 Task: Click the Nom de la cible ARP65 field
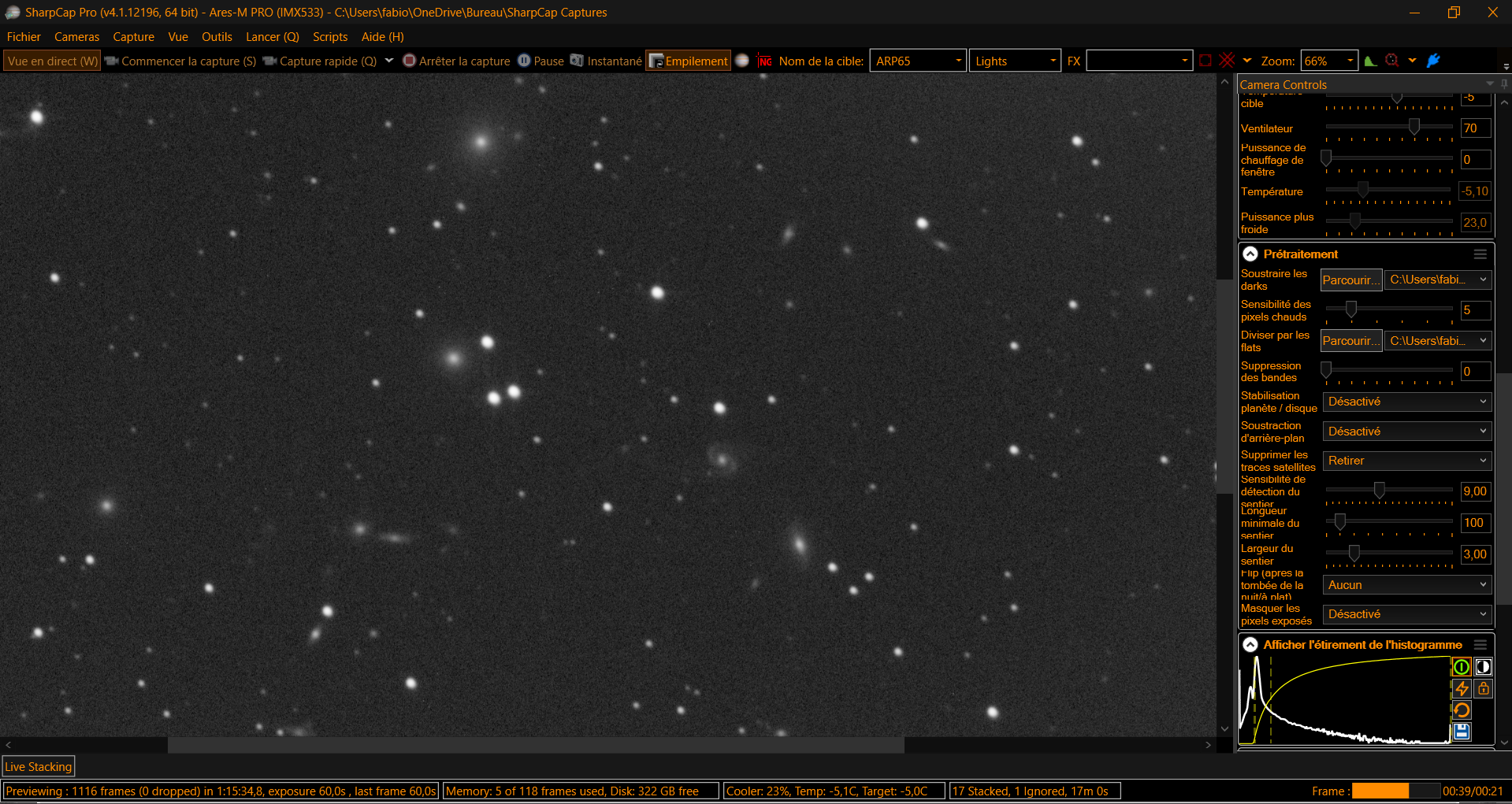click(918, 61)
